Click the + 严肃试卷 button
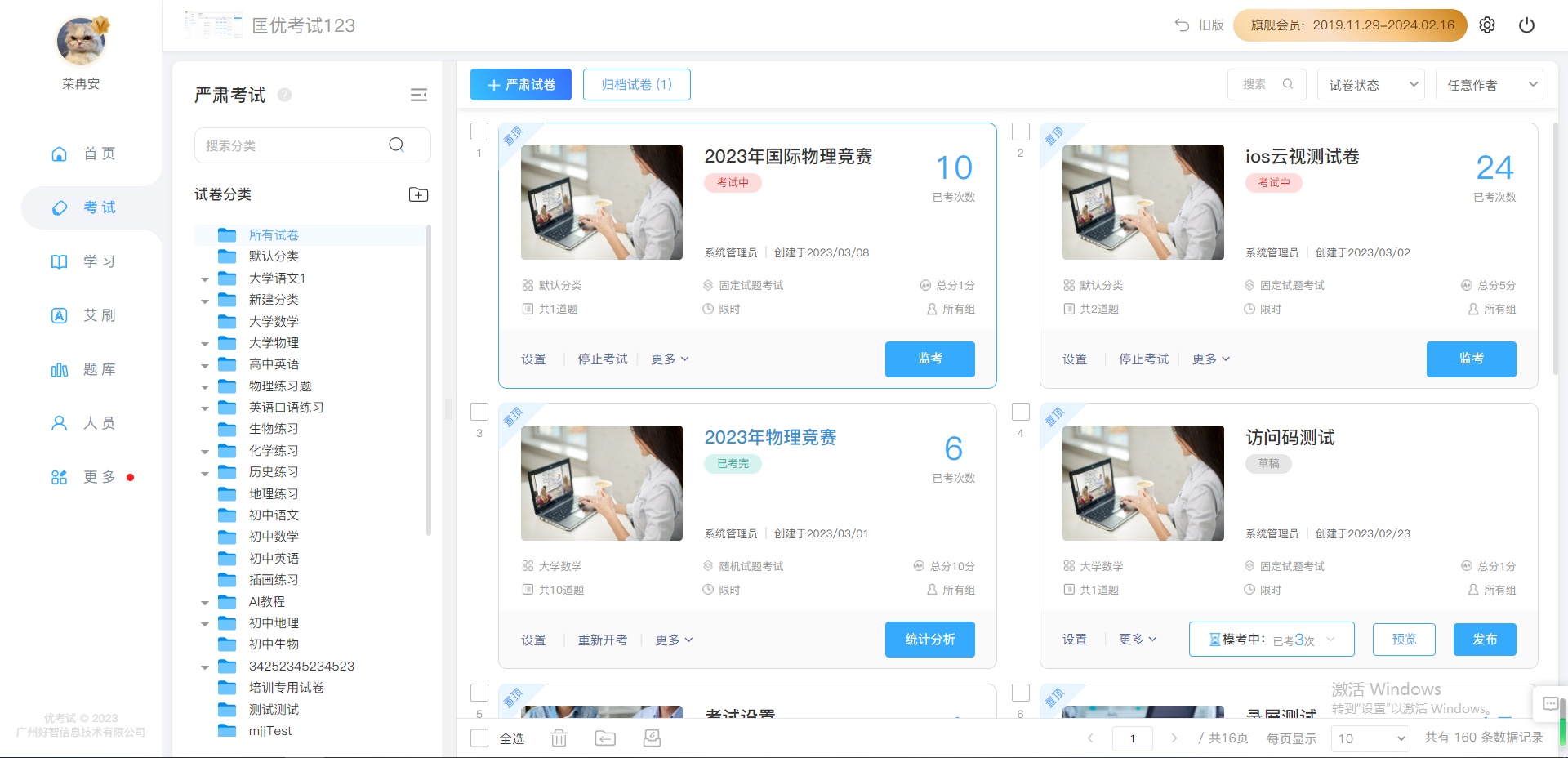Viewport: 1568px width, 758px height. (x=521, y=85)
